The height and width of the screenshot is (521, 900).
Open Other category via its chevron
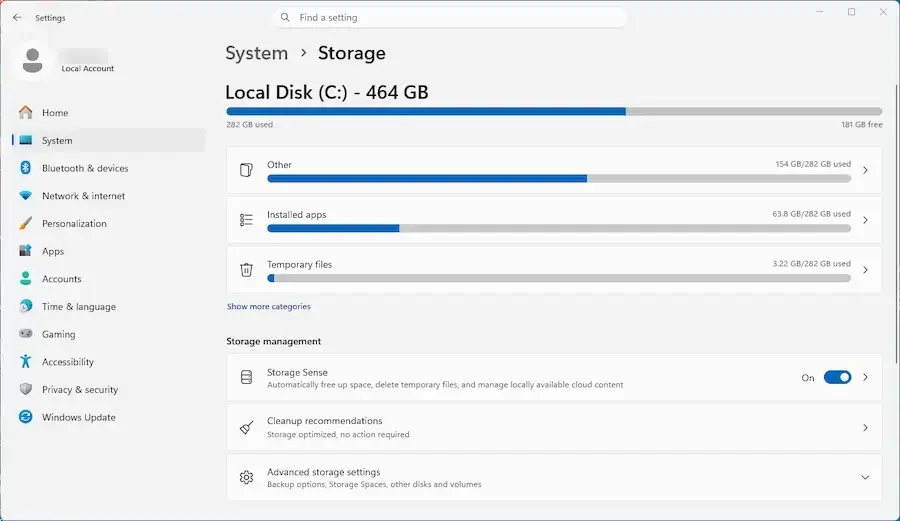[x=865, y=170]
